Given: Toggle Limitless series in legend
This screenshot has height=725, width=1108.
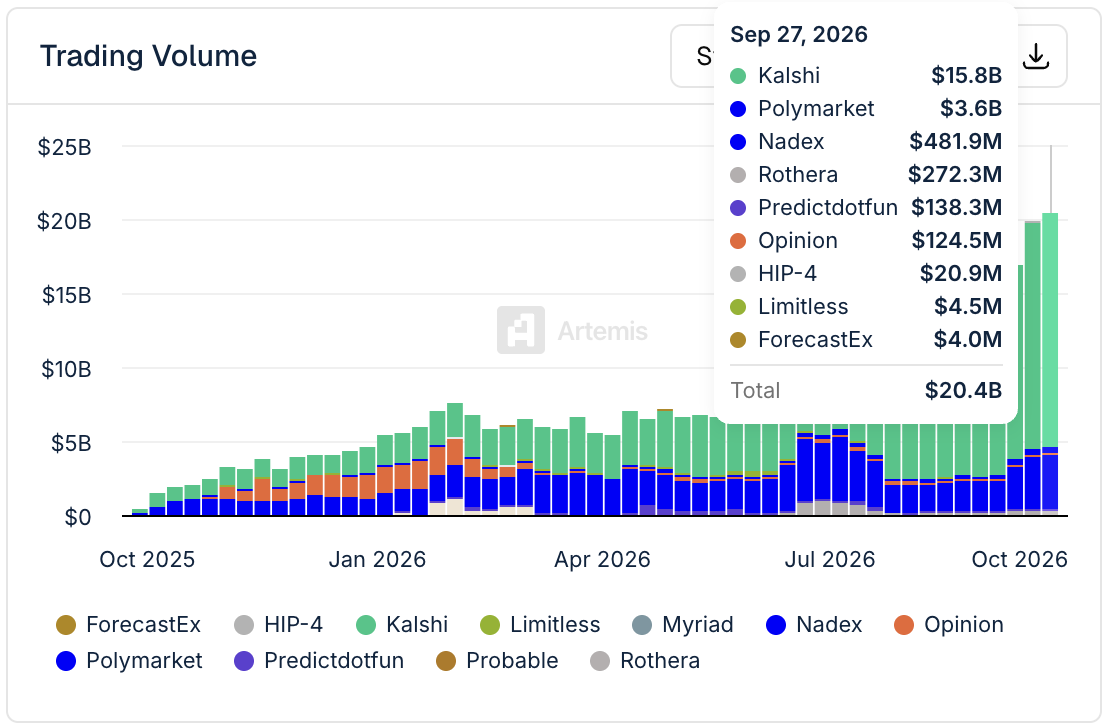Looking at the screenshot, I should click(x=540, y=625).
